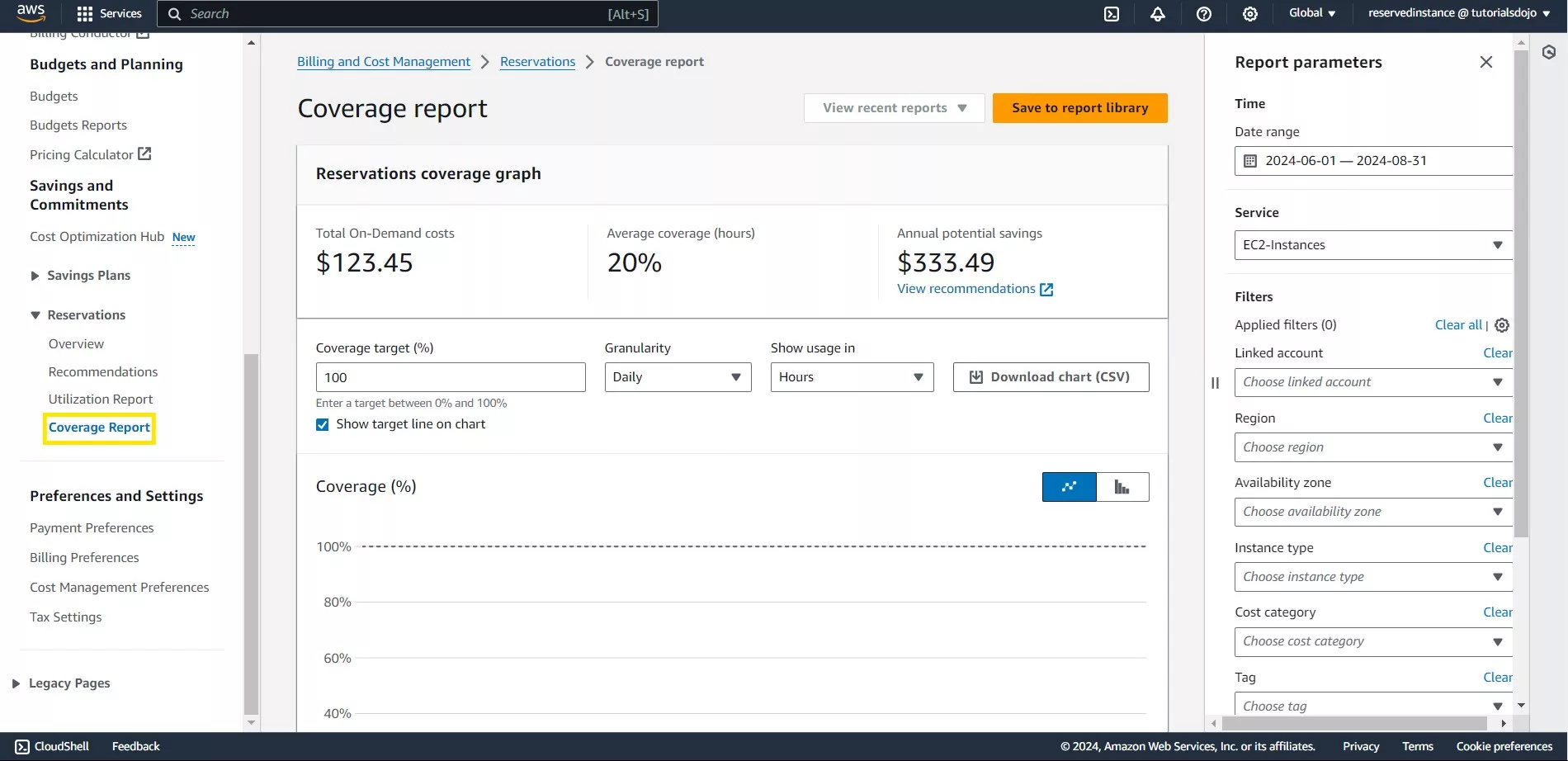Screen dimensions: 1568x761
Task: Open the notifications bell icon
Action: click(x=1158, y=13)
